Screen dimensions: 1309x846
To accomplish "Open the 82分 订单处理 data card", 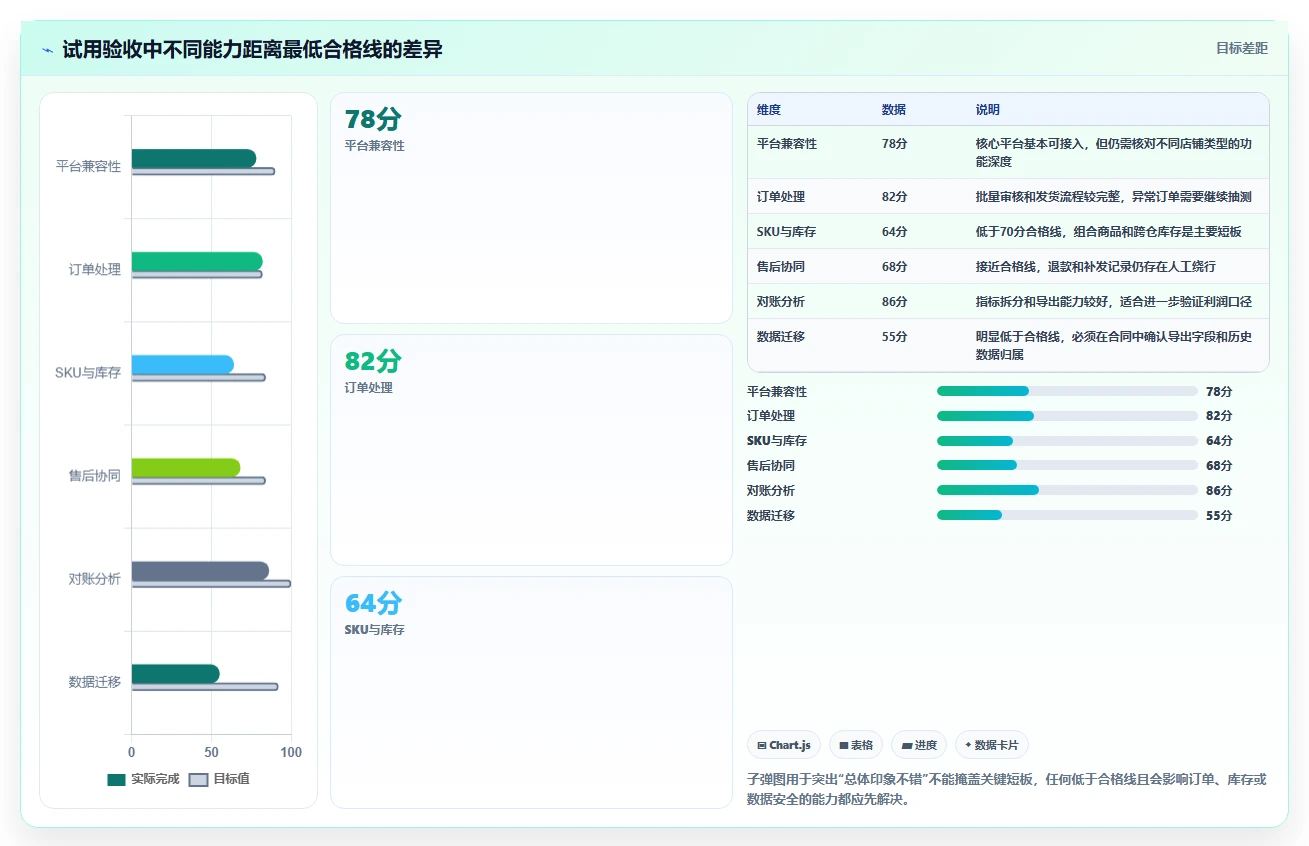I will coord(531,450).
